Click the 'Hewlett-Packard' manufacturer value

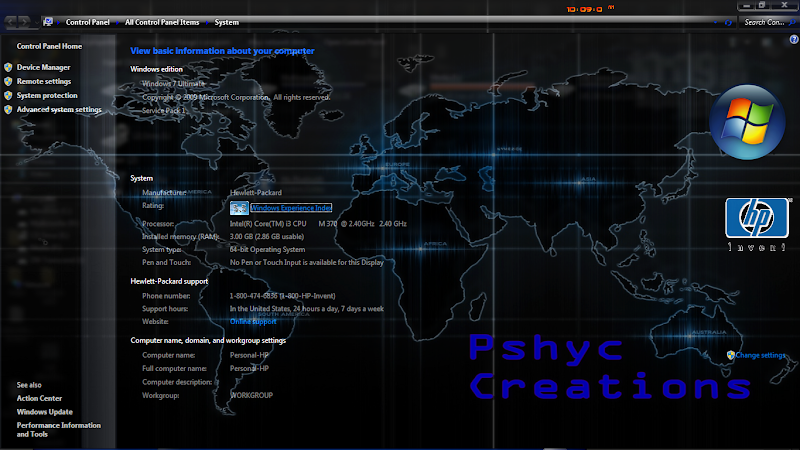(x=256, y=193)
